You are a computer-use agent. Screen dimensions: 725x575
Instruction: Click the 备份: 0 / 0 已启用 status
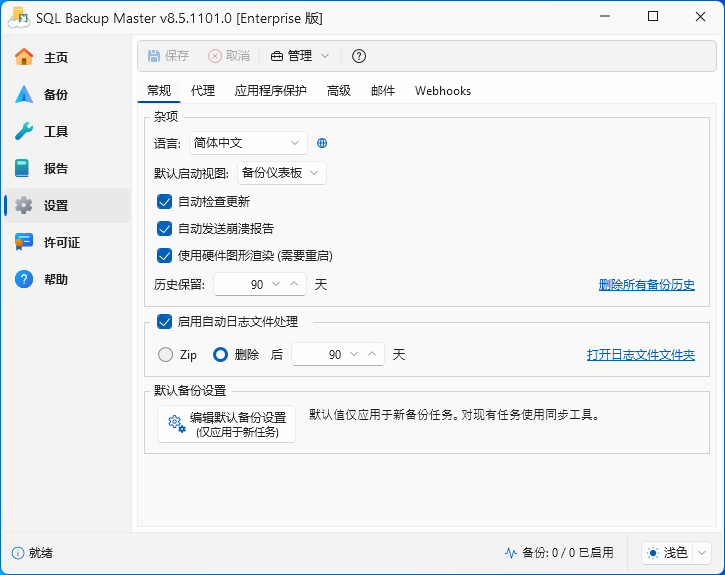[x=568, y=553]
